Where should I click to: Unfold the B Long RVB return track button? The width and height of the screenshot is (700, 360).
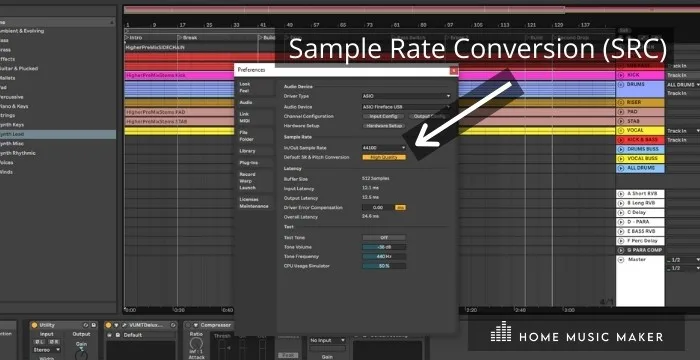coord(621,203)
